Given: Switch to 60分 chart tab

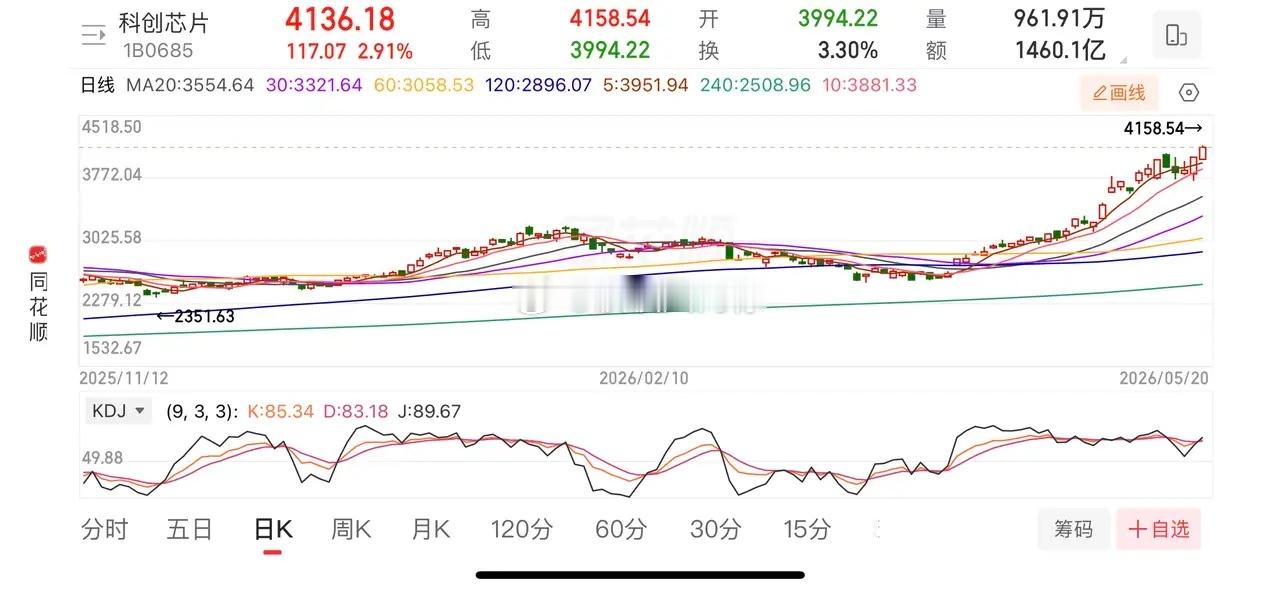Looking at the screenshot, I should (621, 529).
